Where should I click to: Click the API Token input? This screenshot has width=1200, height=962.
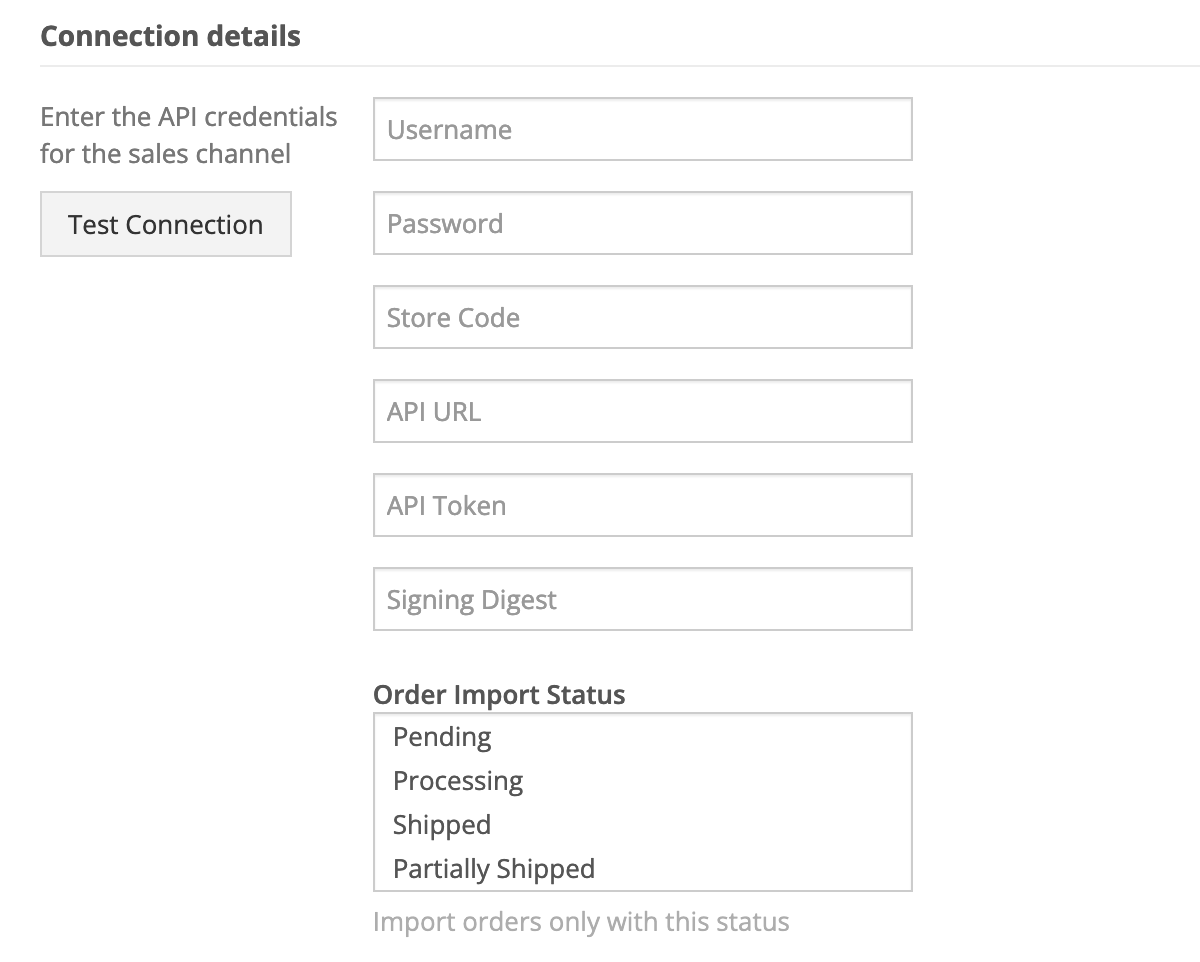pyautogui.click(x=642, y=505)
